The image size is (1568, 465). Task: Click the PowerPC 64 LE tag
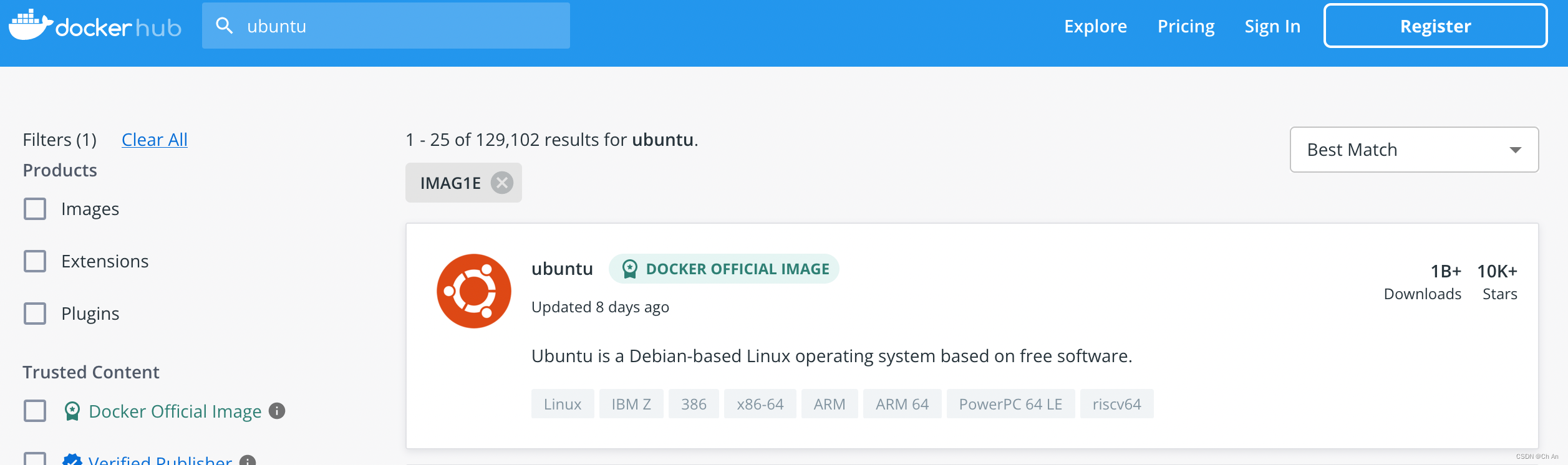[x=1010, y=404]
